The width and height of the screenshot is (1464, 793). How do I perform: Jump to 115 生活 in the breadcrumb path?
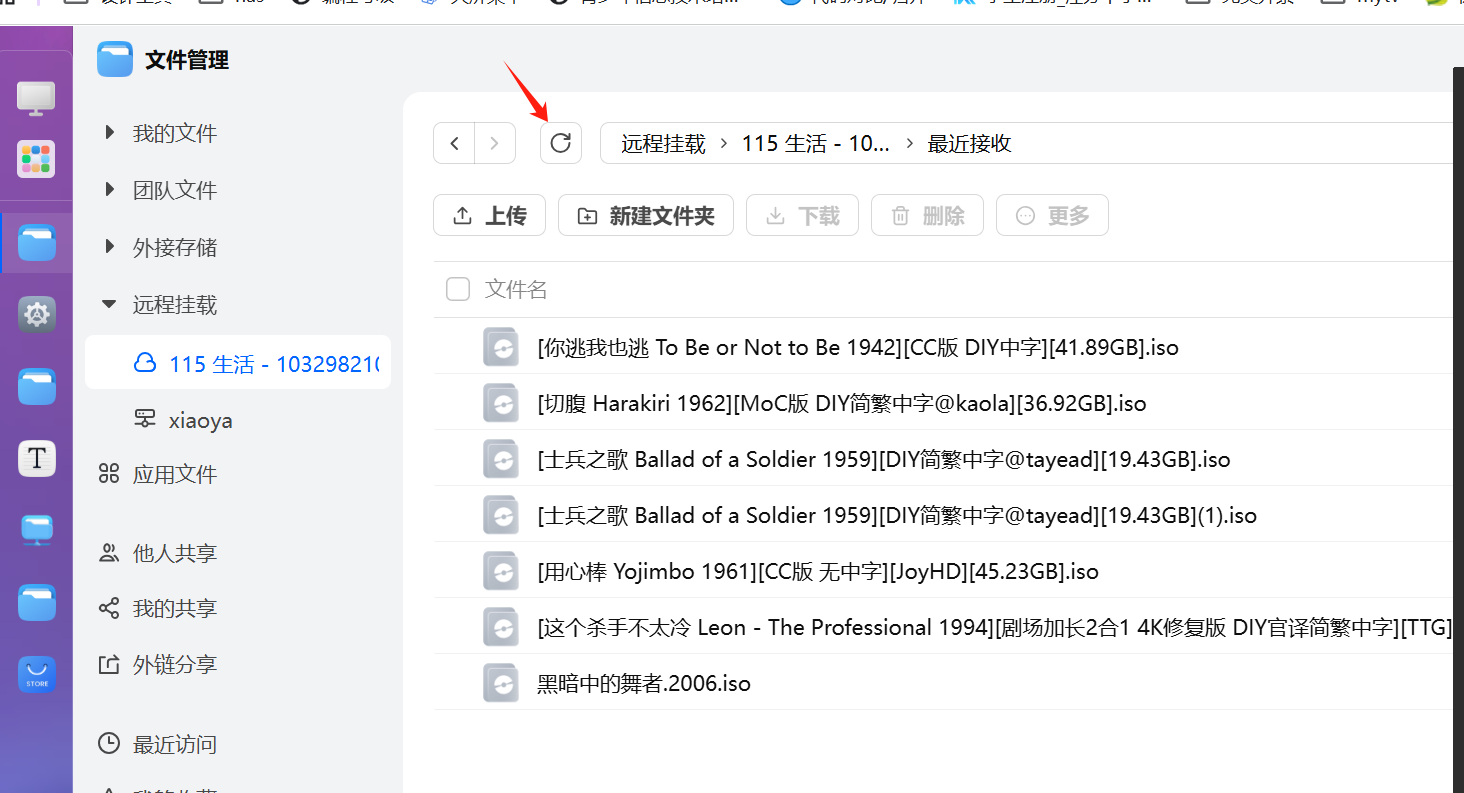(x=815, y=143)
